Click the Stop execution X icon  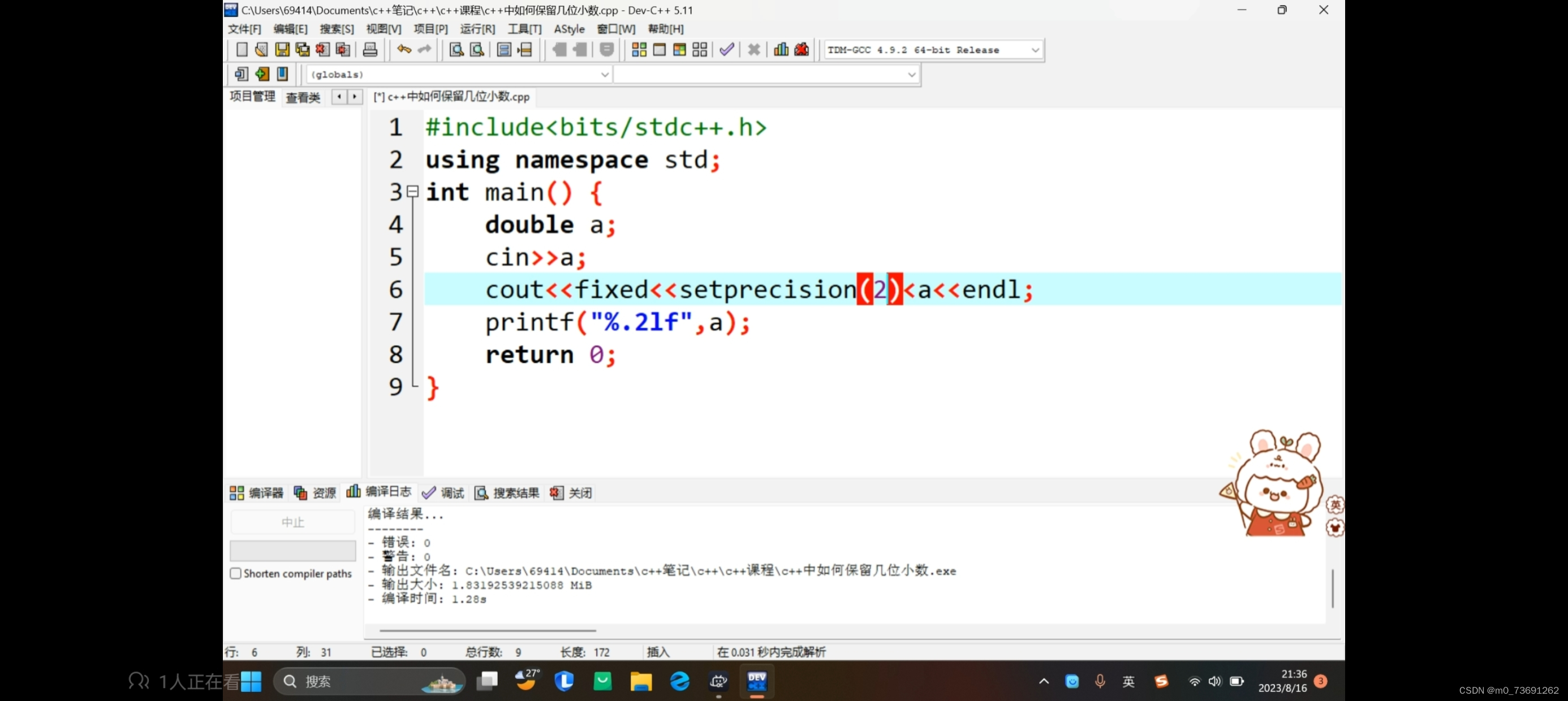click(x=754, y=50)
